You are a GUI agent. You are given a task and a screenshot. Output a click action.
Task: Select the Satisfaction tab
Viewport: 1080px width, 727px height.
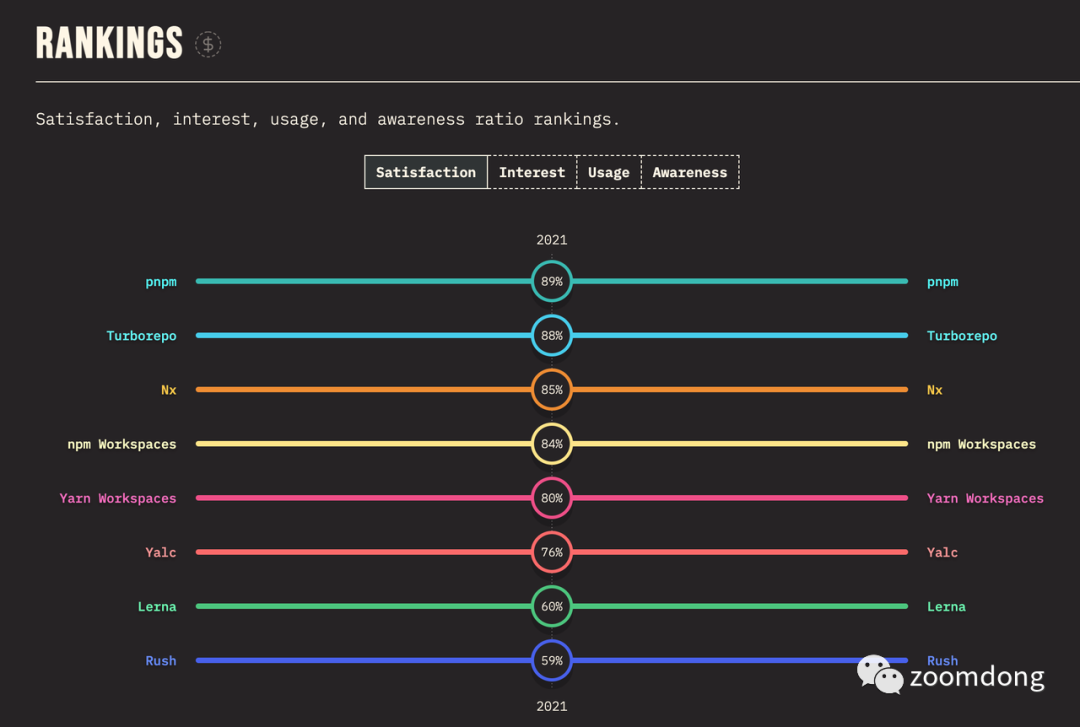point(426,172)
